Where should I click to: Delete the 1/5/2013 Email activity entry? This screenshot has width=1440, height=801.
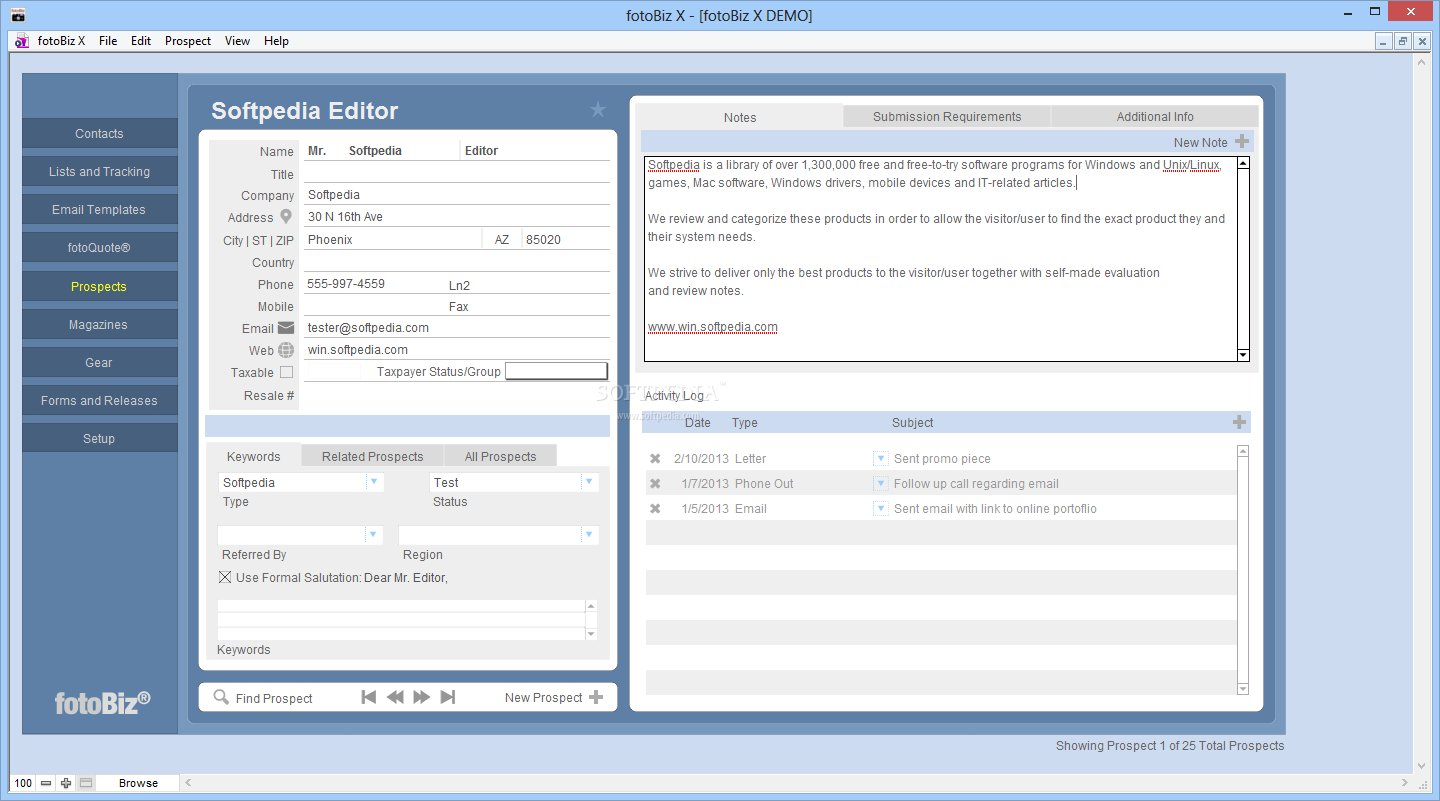coord(655,509)
